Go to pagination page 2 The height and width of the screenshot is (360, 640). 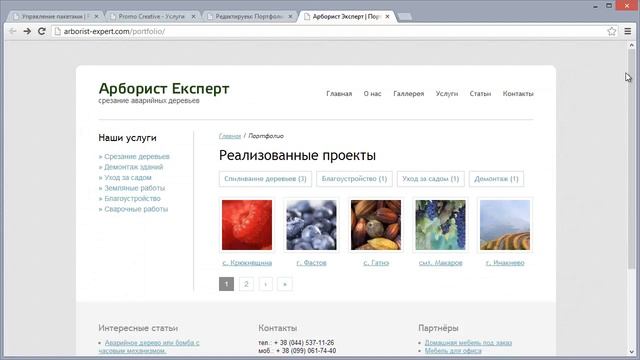[x=246, y=284]
